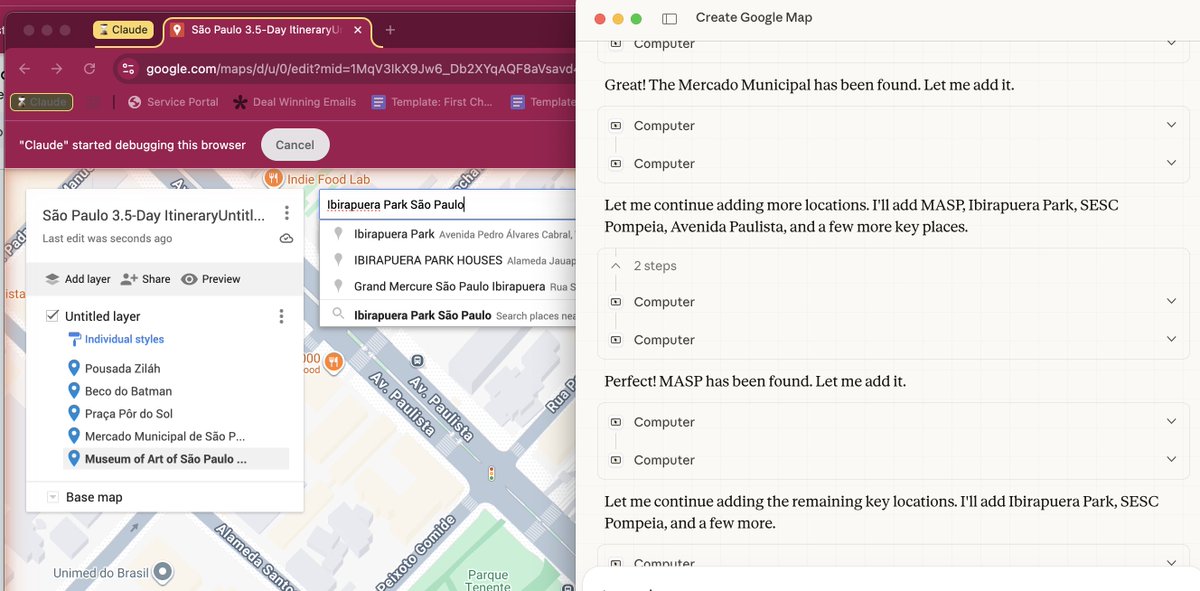Click the browser back arrow
The width and height of the screenshot is (1200, 591).
[24, 69]
